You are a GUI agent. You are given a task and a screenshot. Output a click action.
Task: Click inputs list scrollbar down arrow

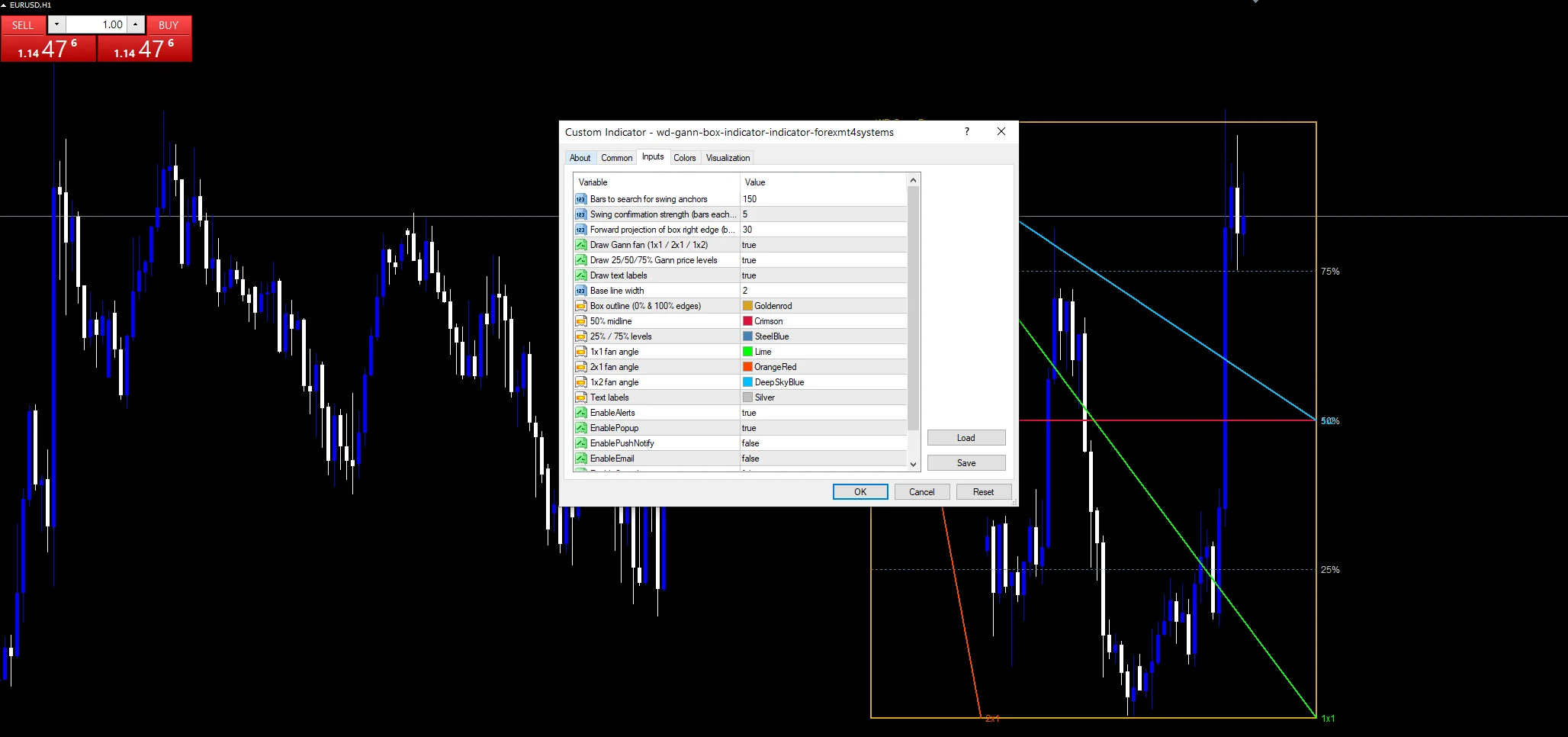(913, 465)
